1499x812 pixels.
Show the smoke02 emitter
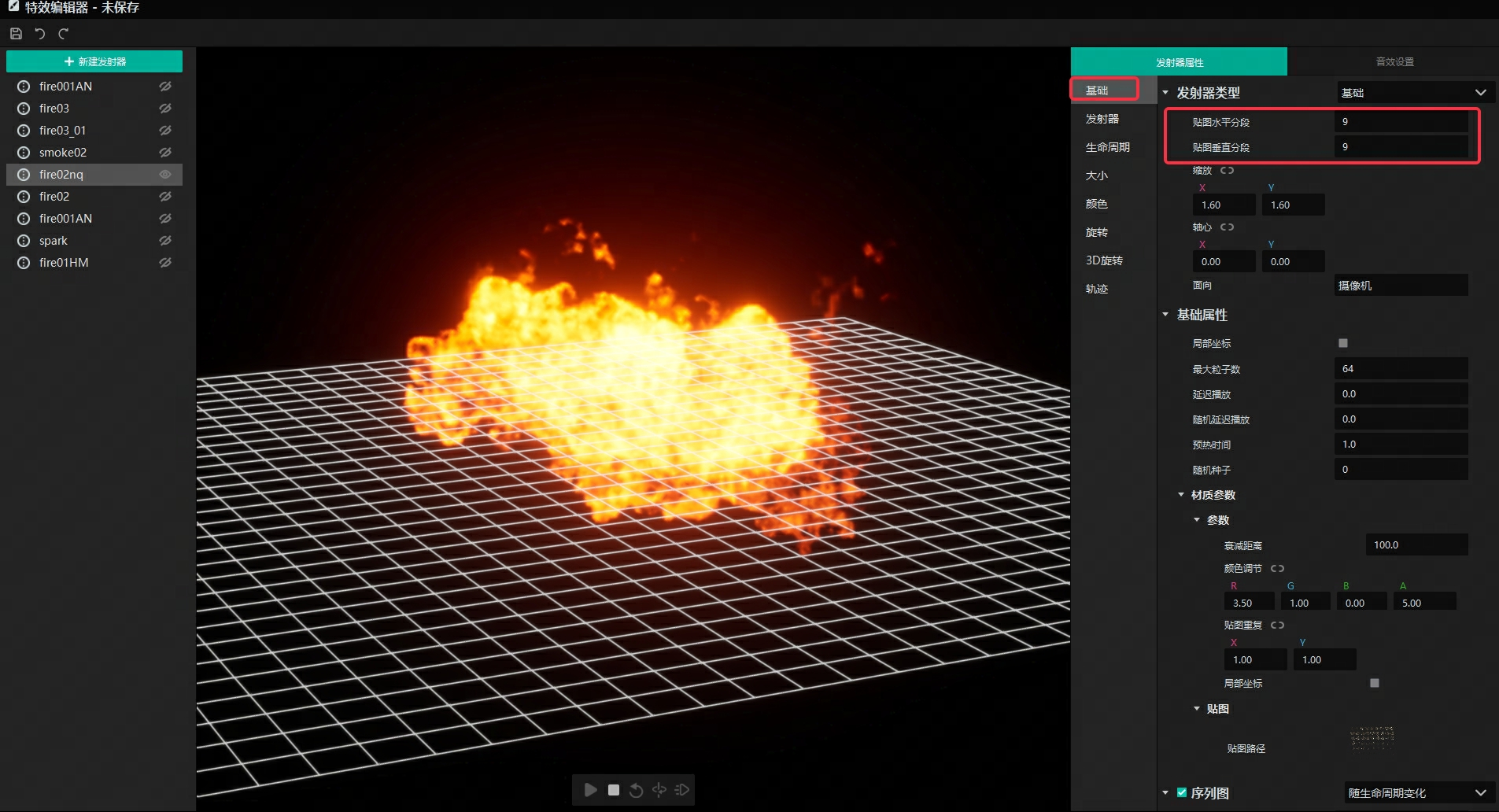pyautogui.click(x=165, y=153)
